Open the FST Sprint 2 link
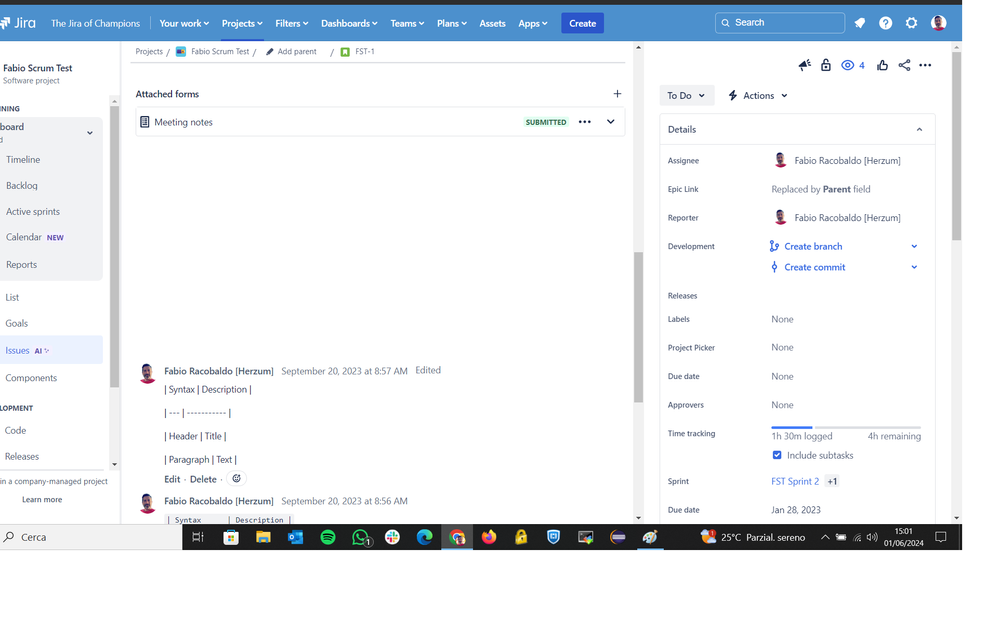This screenshot has width=998, height=624. [795, 481]
